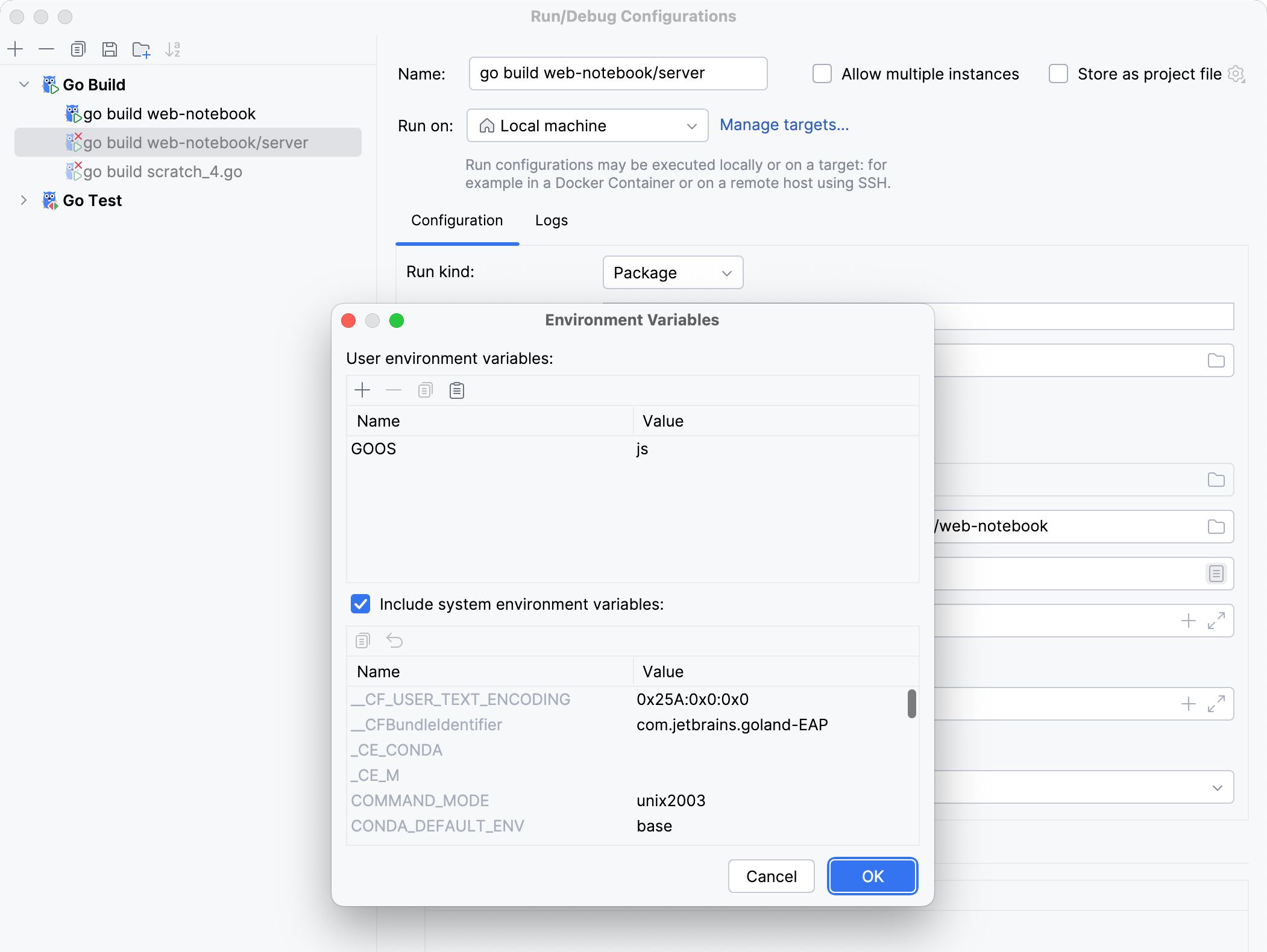Copy system environment variables icon
1267x952 pixels.
click(362, 640)
